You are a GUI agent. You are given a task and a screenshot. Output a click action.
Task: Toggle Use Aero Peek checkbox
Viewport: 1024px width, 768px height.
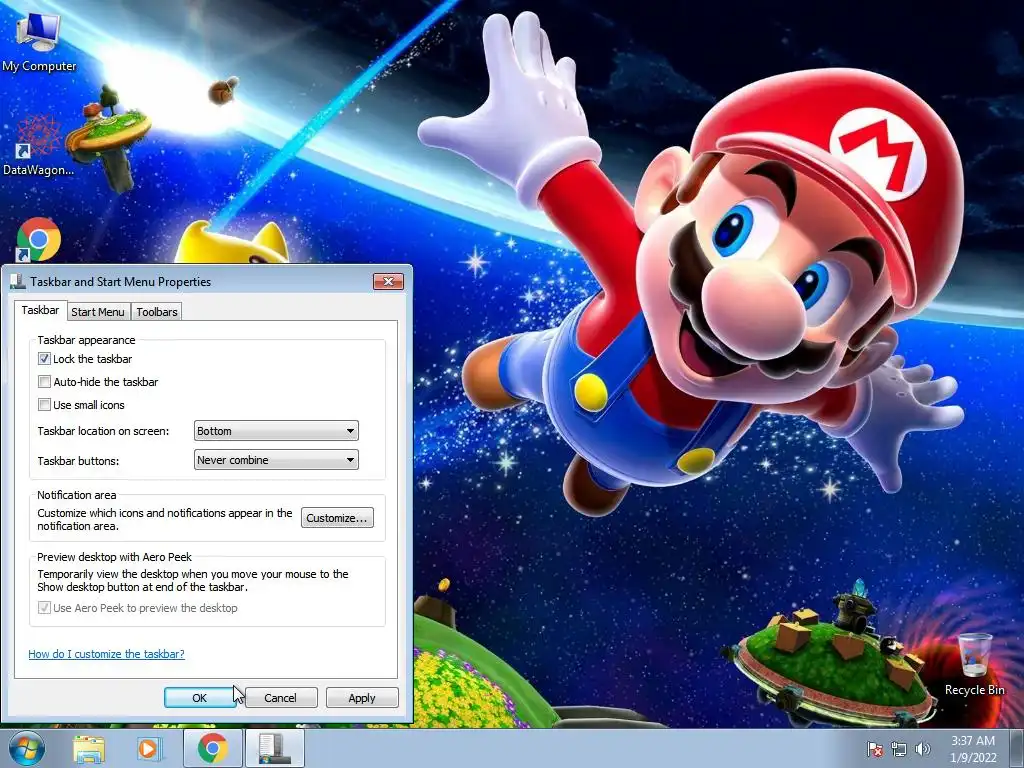coord(44,607)
